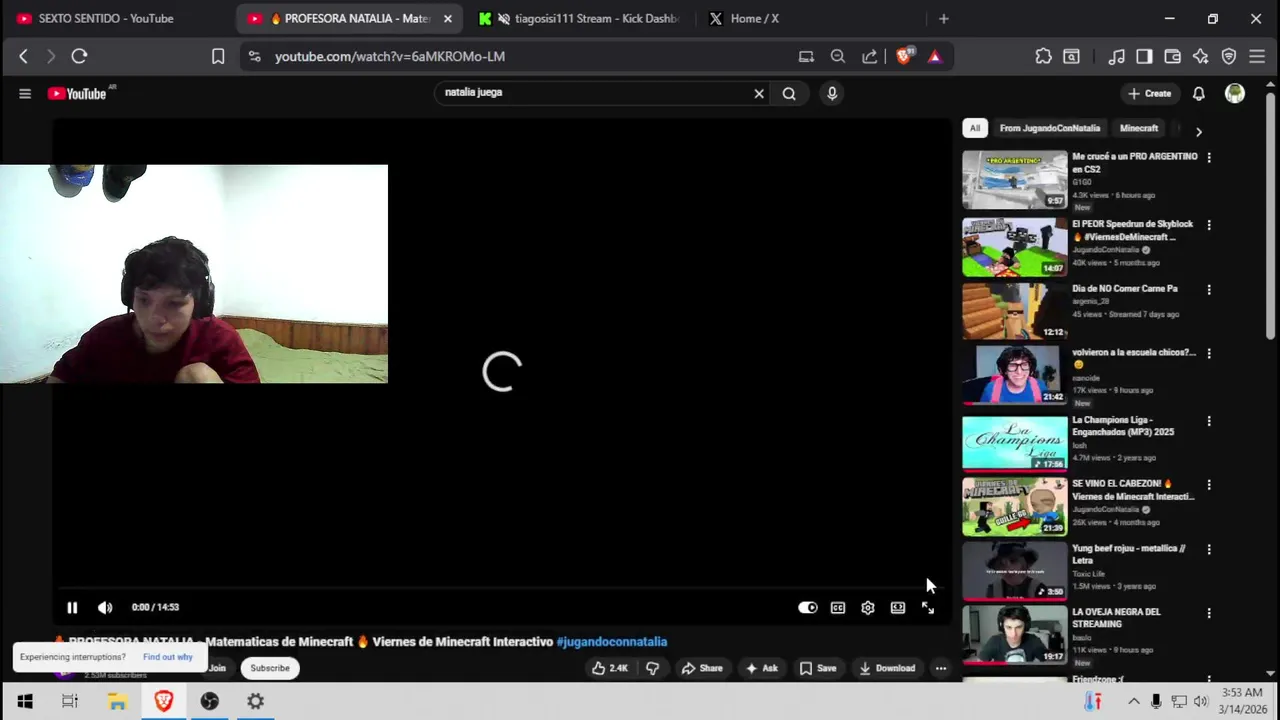
Task: Open options for volvieron a la escuela video
Action: (x=1209, y=353)
